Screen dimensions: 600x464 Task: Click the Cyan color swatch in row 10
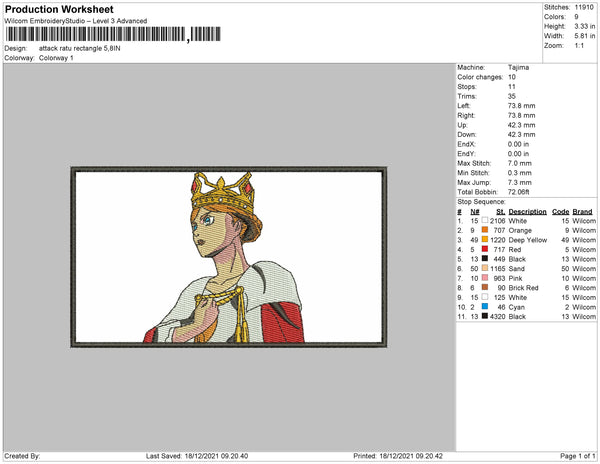coord(485,306)
